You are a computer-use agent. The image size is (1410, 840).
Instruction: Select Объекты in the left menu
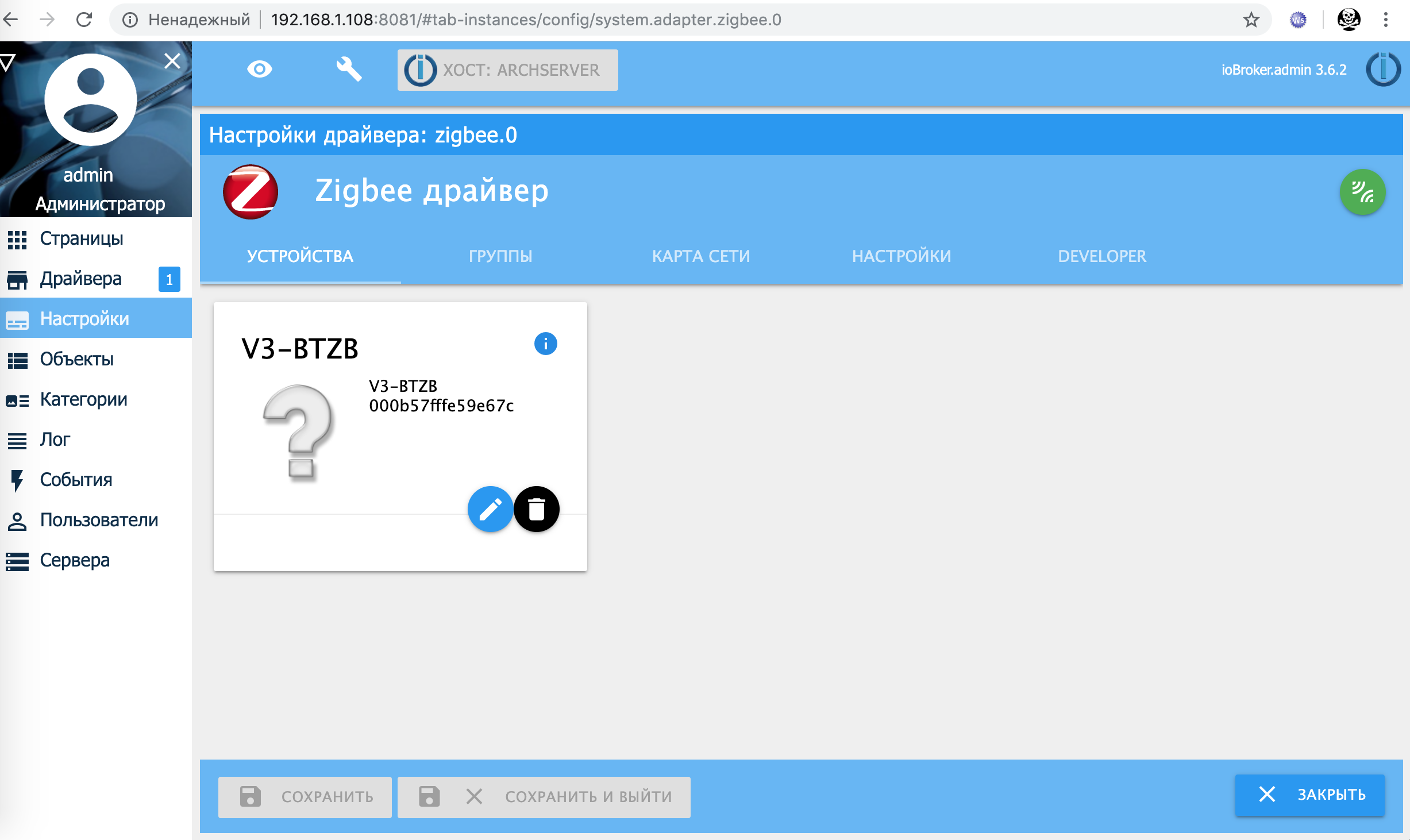click(76, 359)
